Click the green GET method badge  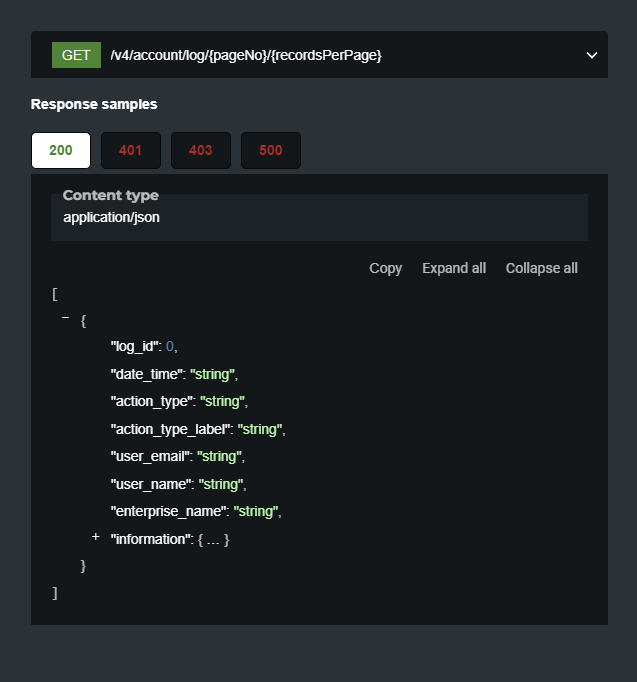[x=76, y=55]
